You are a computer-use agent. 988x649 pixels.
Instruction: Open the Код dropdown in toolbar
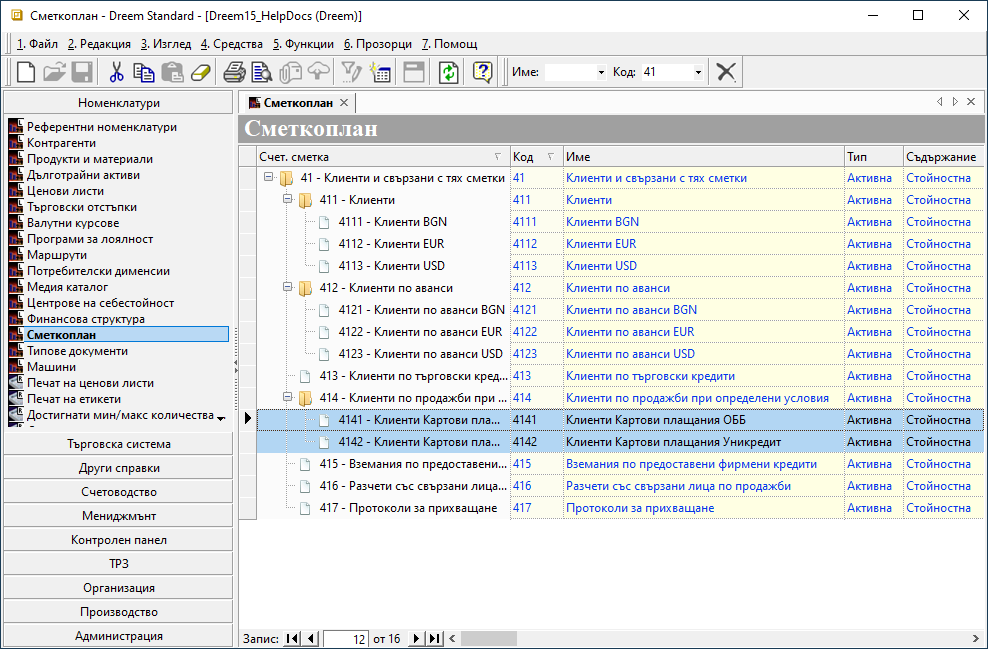(697, 72)
